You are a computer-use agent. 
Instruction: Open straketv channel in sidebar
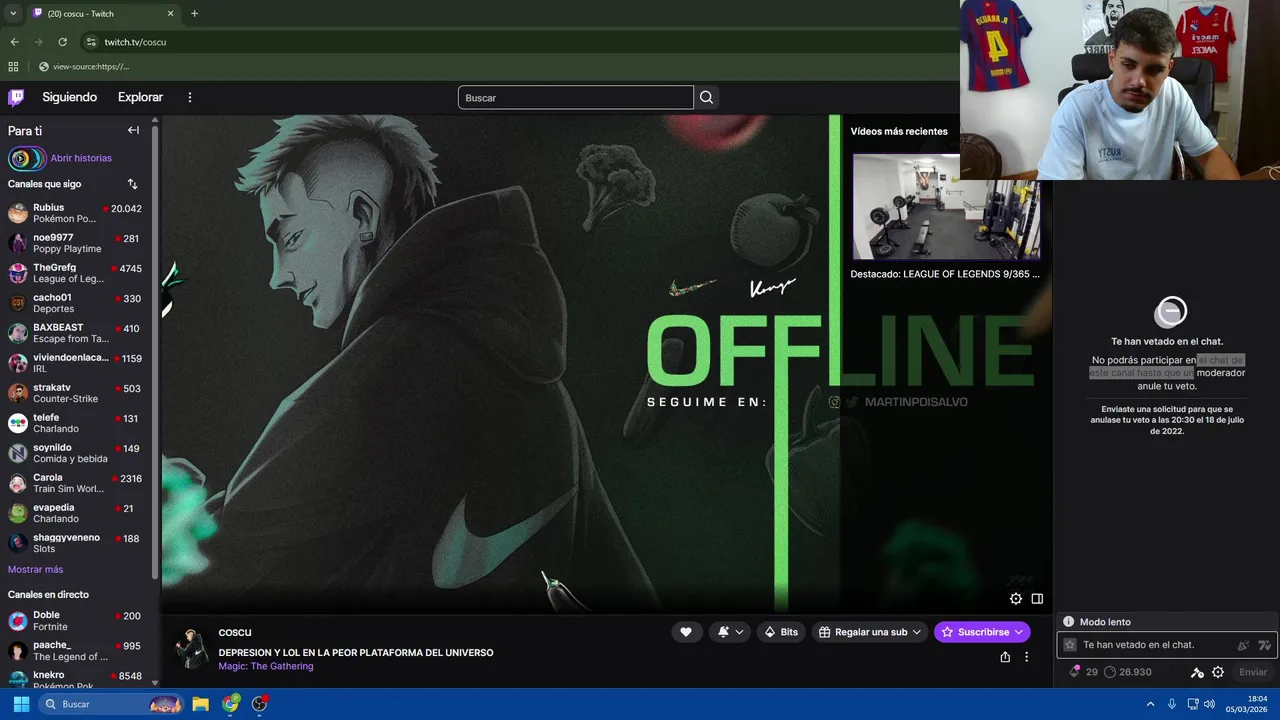coord(76,393)
